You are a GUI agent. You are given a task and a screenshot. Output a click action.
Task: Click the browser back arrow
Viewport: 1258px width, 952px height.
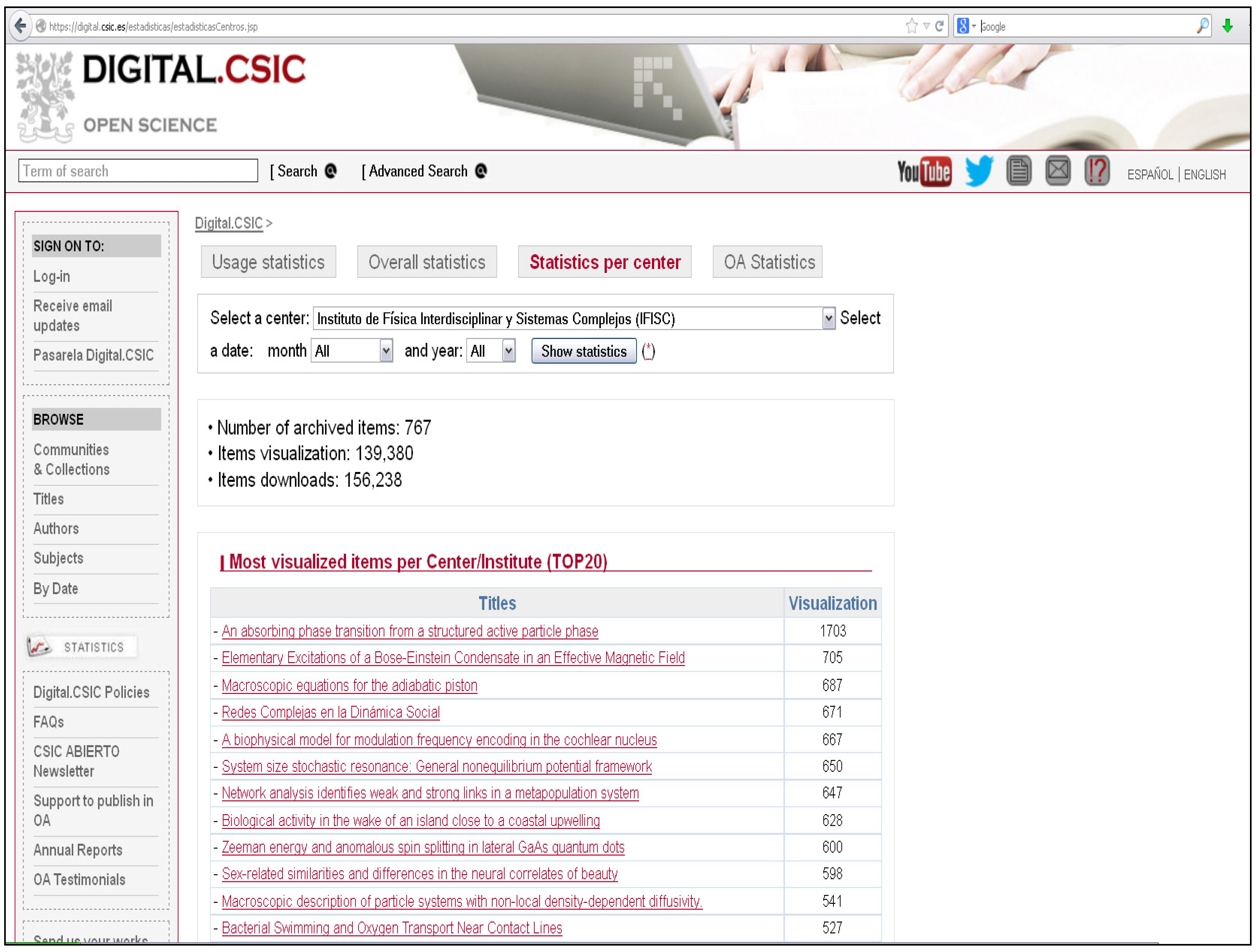coord(21,26)
